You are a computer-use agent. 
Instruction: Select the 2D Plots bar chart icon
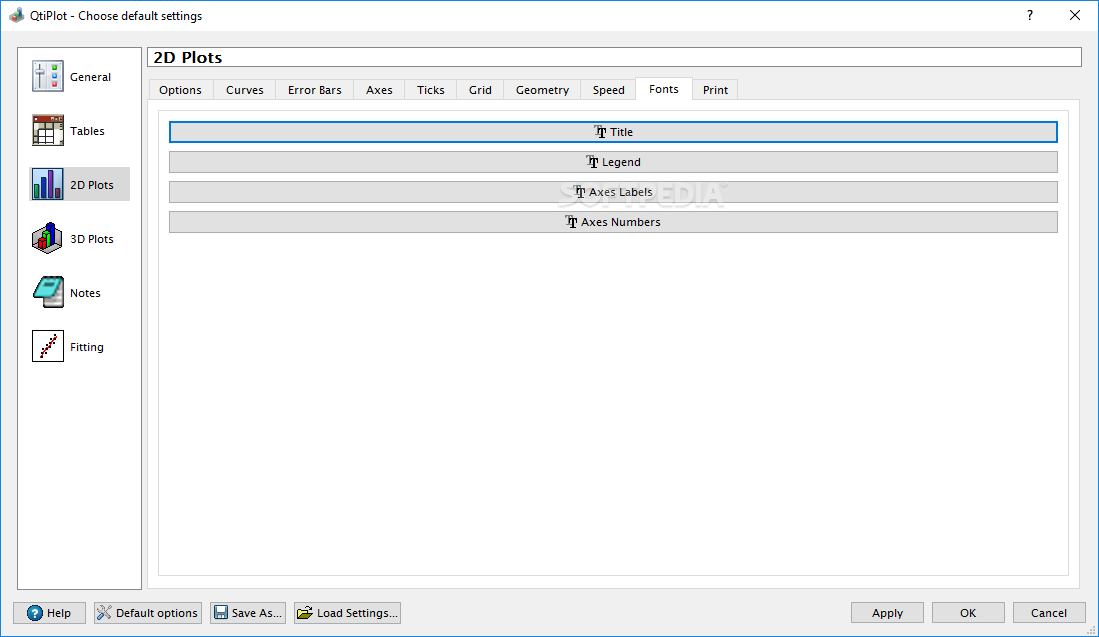pyautogui.click(x=48, y=184)
